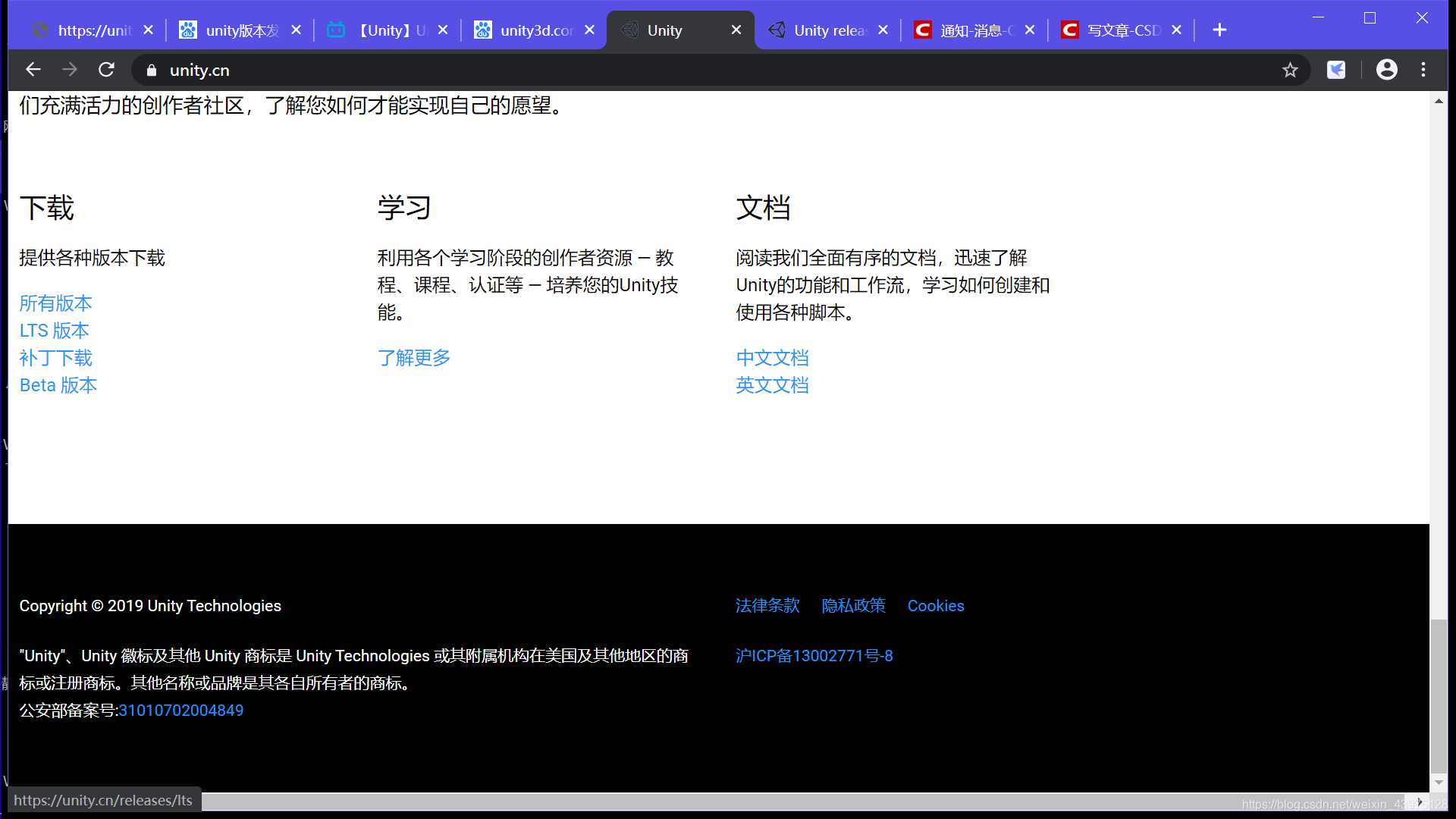
Task: Close the 【Unity】 tab
Action: [x=443, y=30]
